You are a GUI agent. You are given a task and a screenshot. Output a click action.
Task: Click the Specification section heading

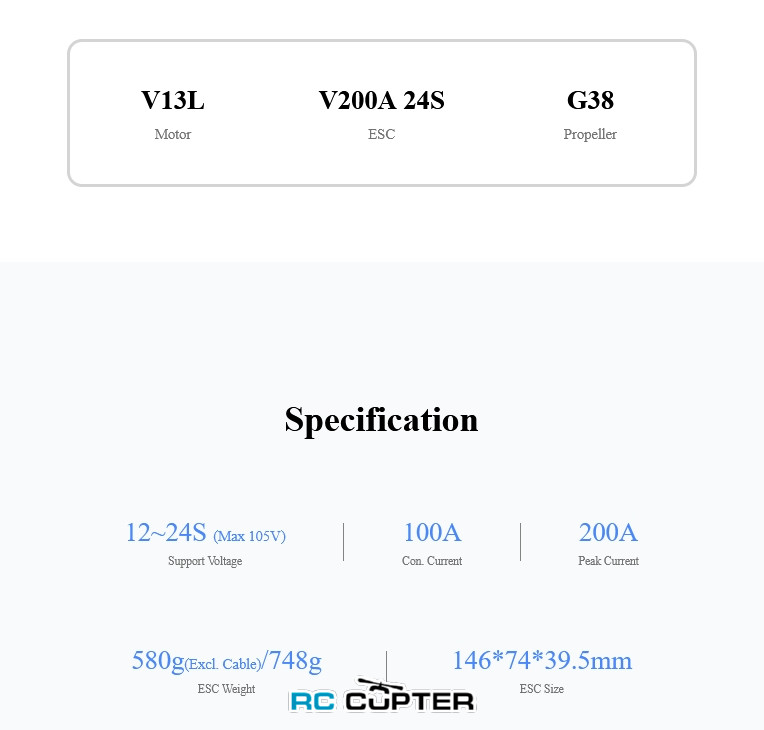(x=381, y=419)
